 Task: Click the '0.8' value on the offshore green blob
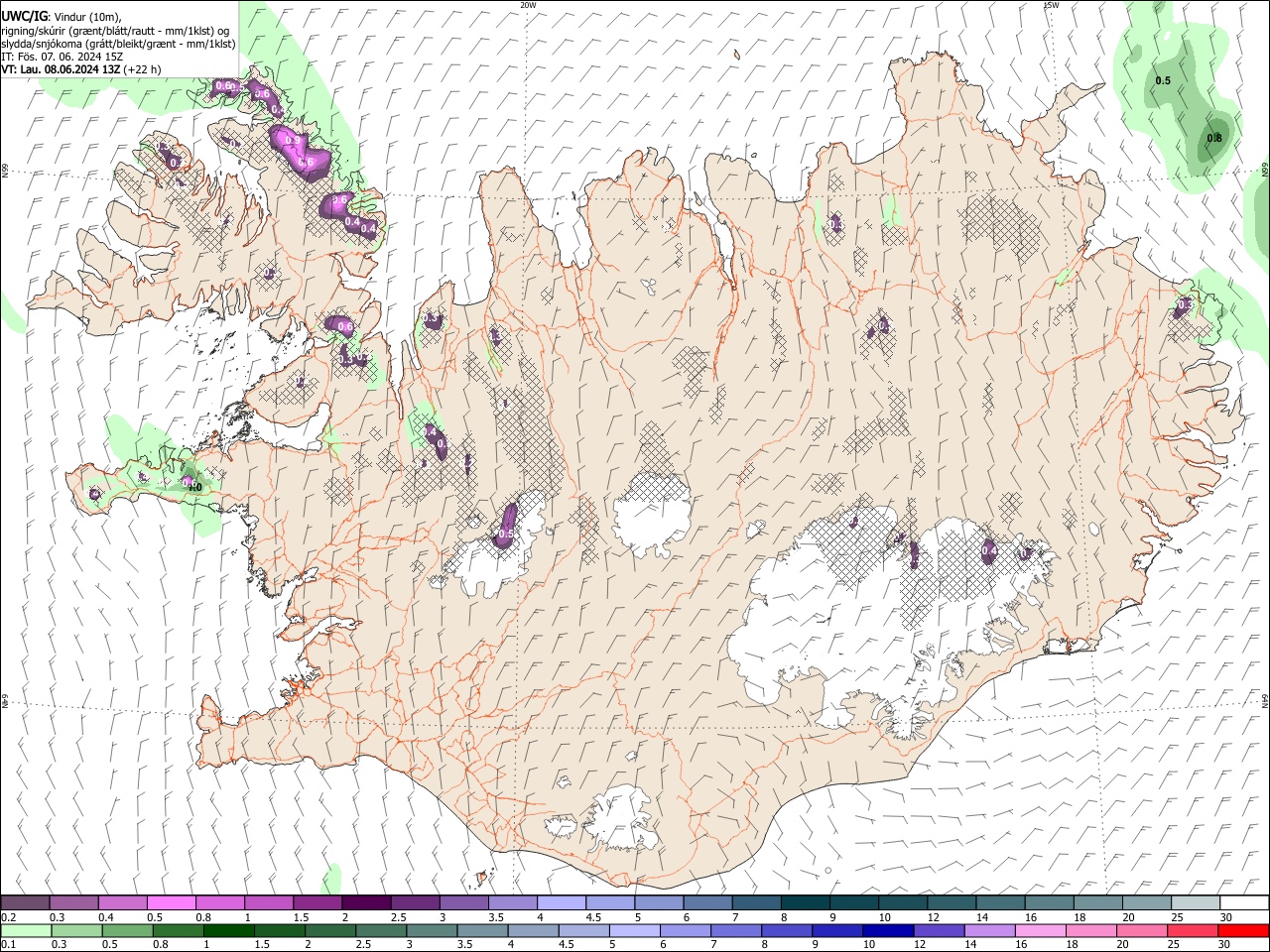(x=1214, y=139)
